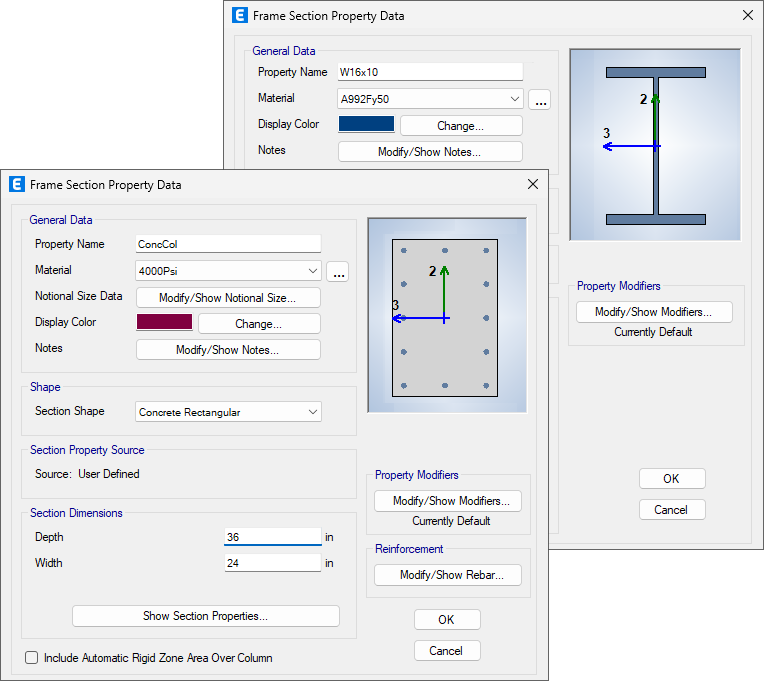This screenshot has height=681, width=764.
Task: Click 'Source: User Defined' text
Action: point(87,474)
